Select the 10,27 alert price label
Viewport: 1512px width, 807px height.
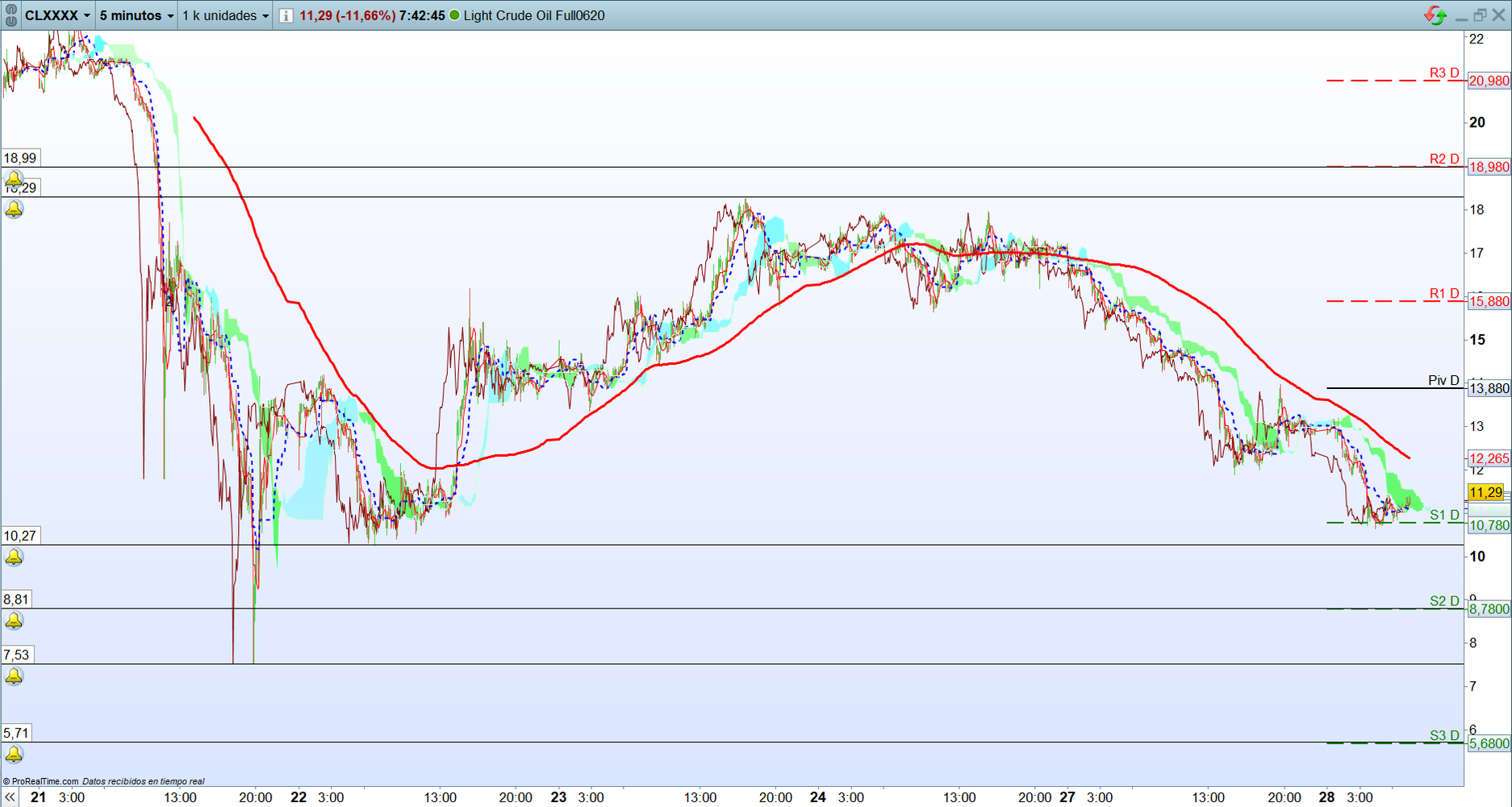pyautogui.click(x=20, y=536)
